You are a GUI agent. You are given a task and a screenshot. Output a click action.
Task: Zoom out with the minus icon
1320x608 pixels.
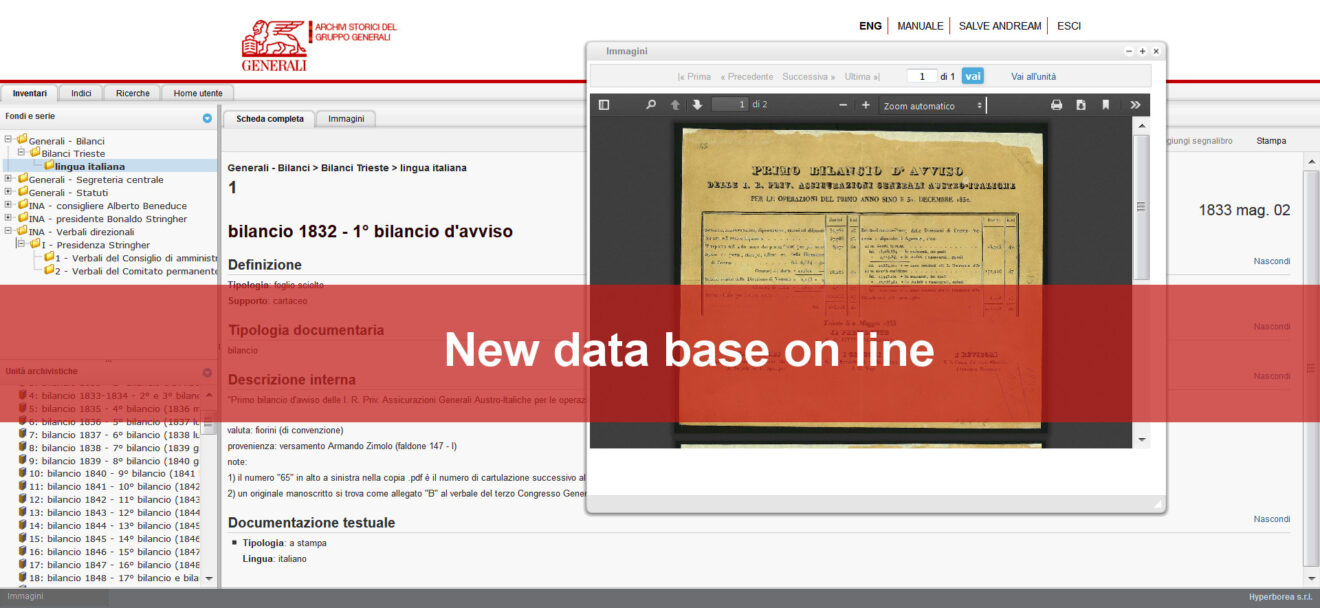[x=843, y=105]
